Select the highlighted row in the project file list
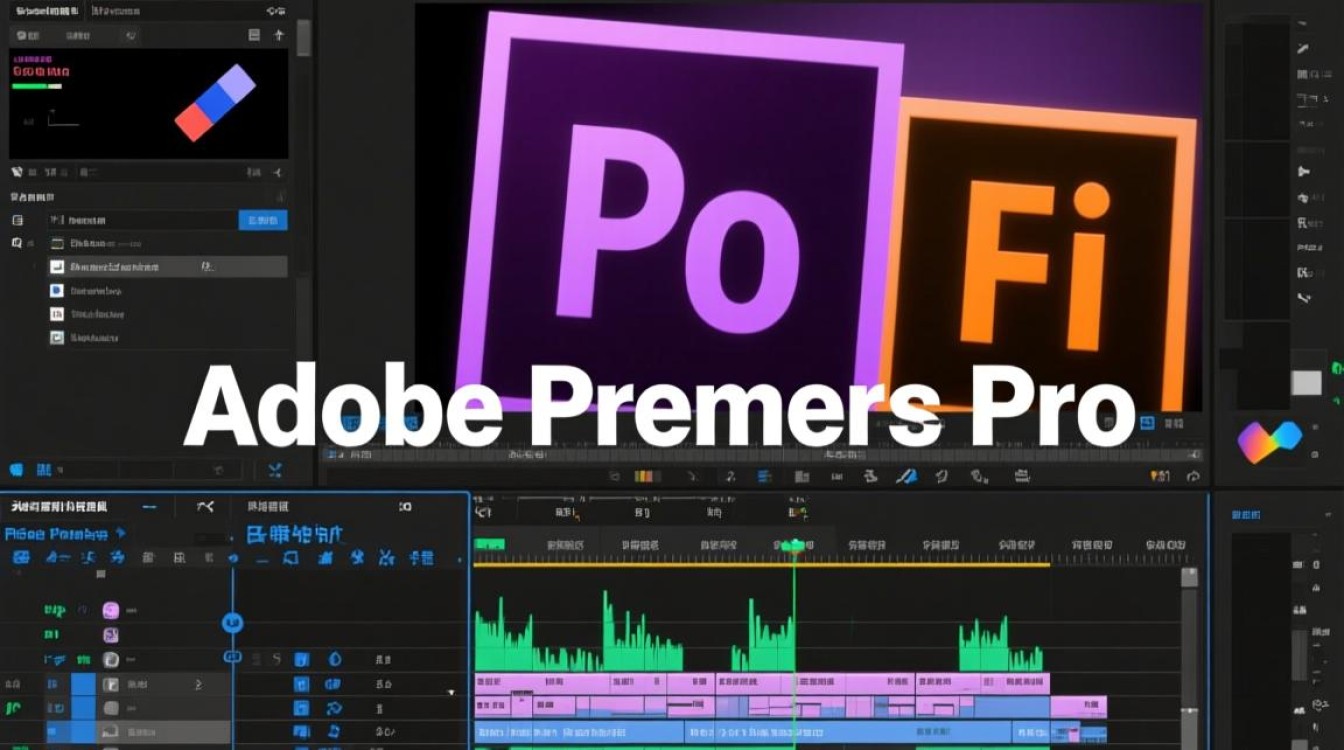 (167, 267)
